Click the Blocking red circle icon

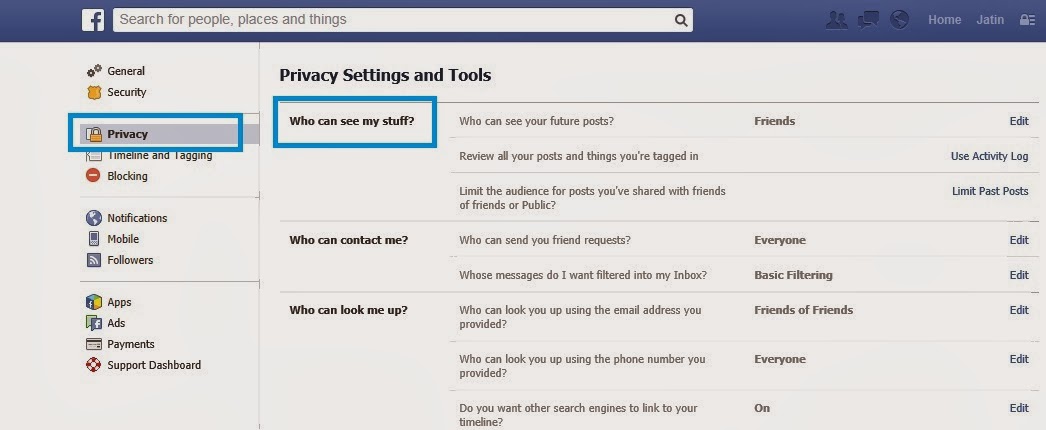(94, 176)
